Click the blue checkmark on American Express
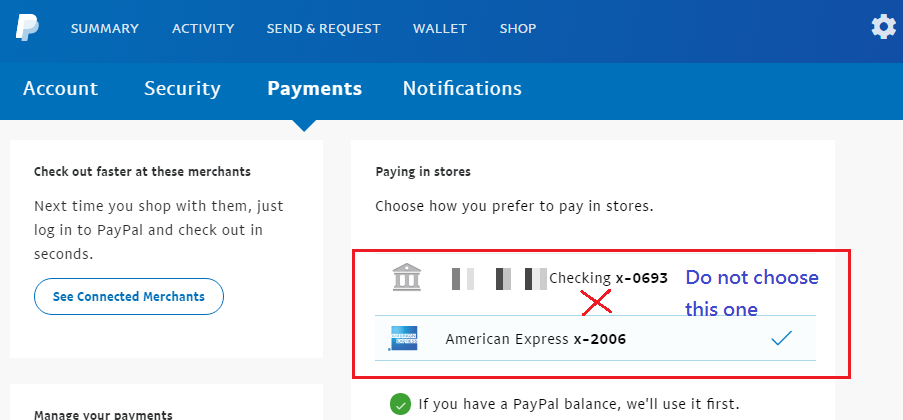The height and width of the screenshot is (420, 903). (781, 338)
